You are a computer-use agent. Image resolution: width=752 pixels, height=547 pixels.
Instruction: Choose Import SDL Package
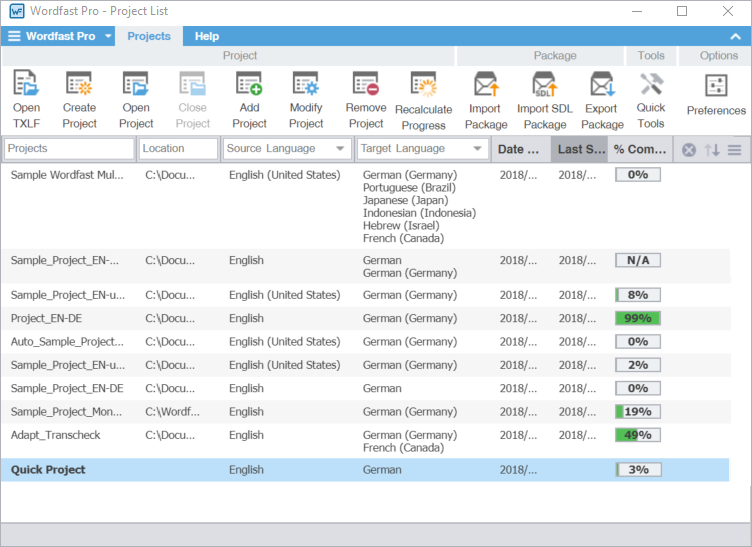544,84
